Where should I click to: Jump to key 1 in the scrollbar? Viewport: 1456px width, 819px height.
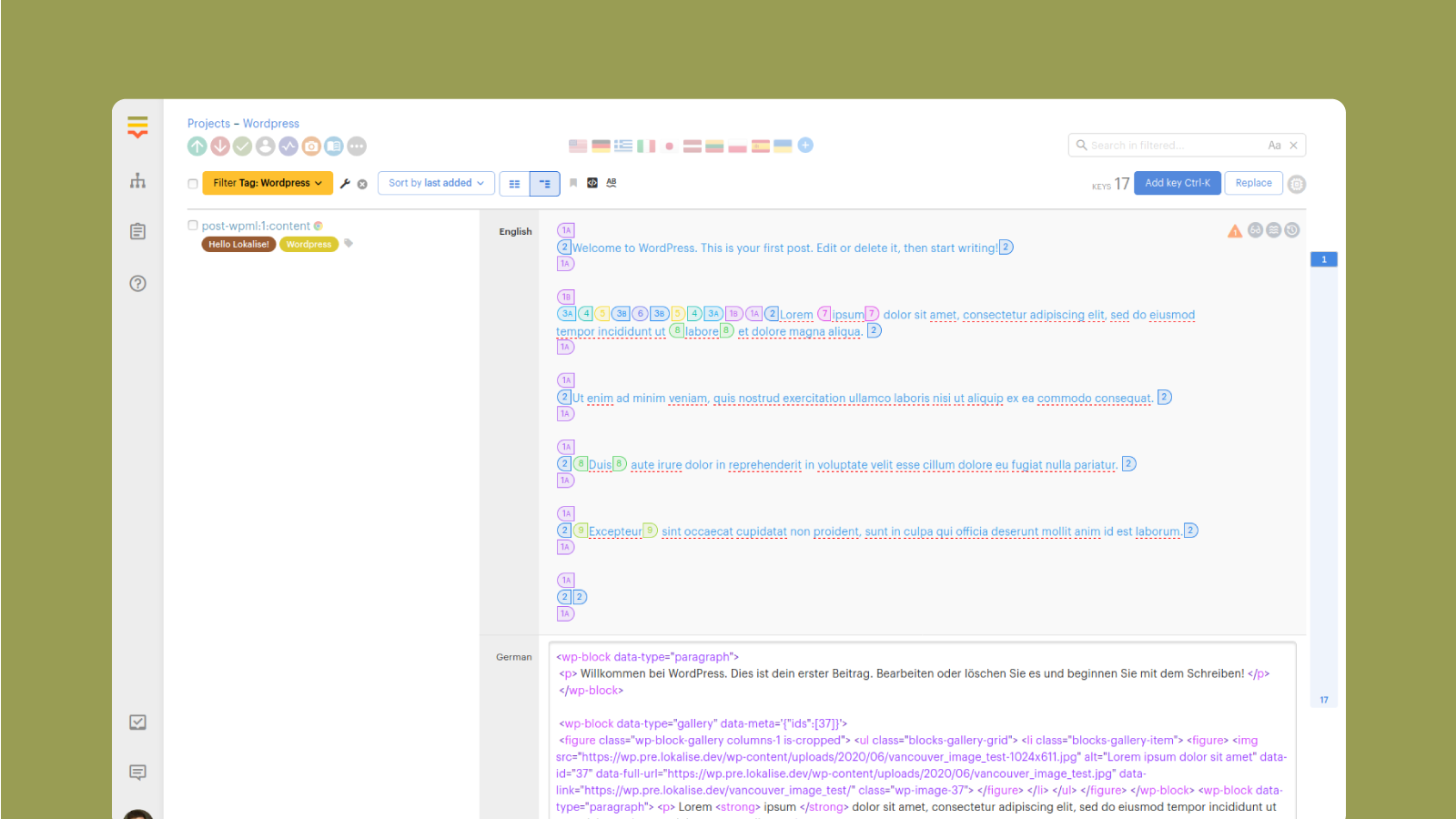1324,259
